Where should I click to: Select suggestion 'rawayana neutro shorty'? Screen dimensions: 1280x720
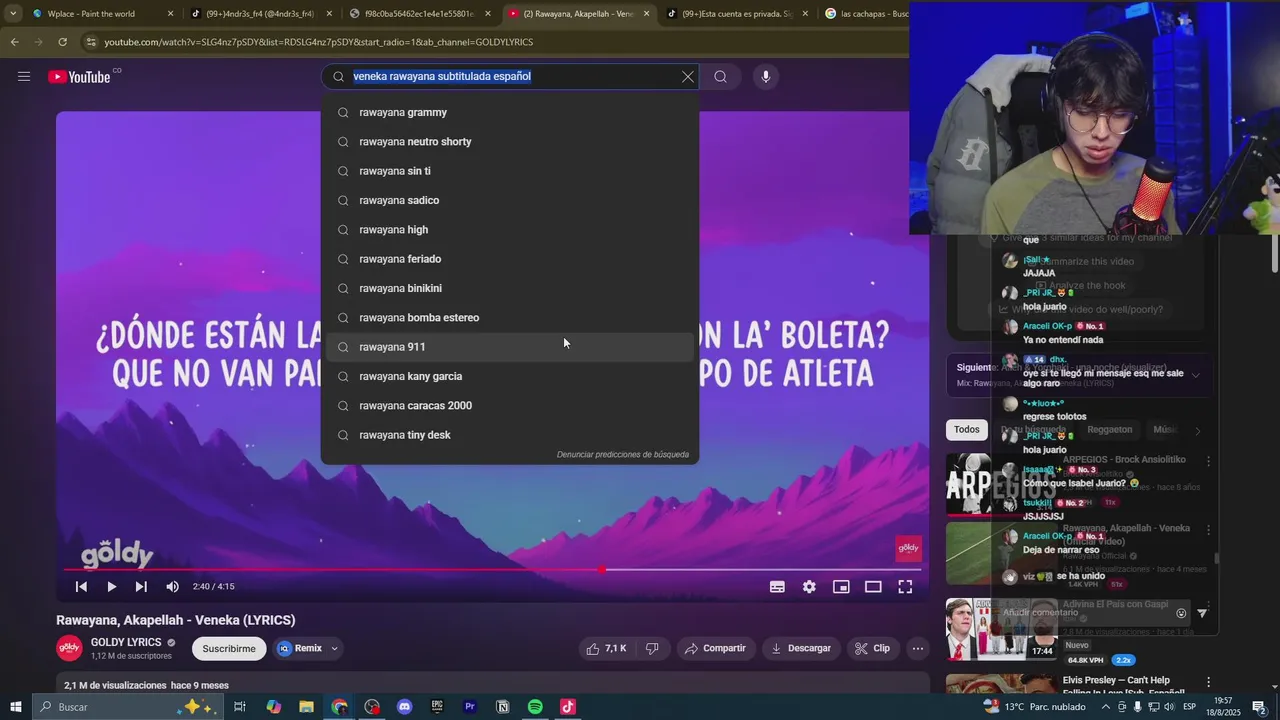tap(510, 141)
